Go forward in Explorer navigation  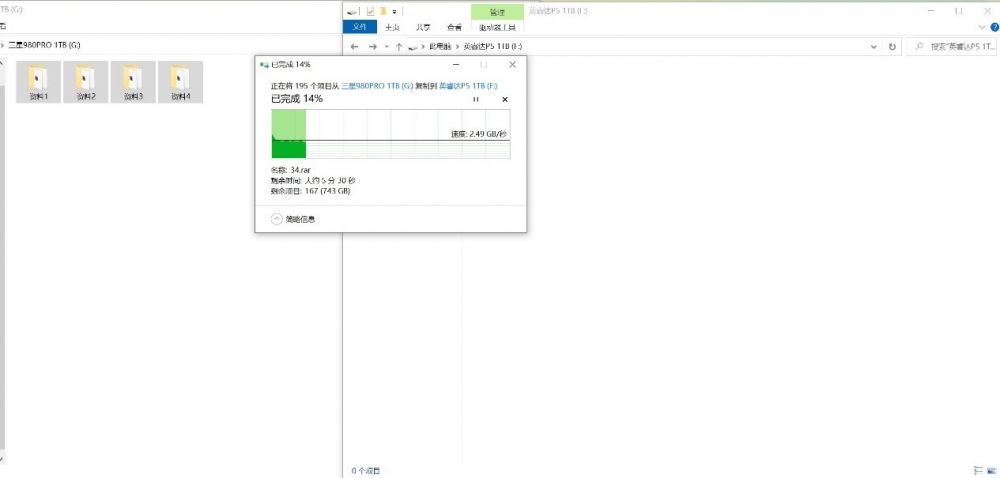pyautogui.click(x=372, y=47)
